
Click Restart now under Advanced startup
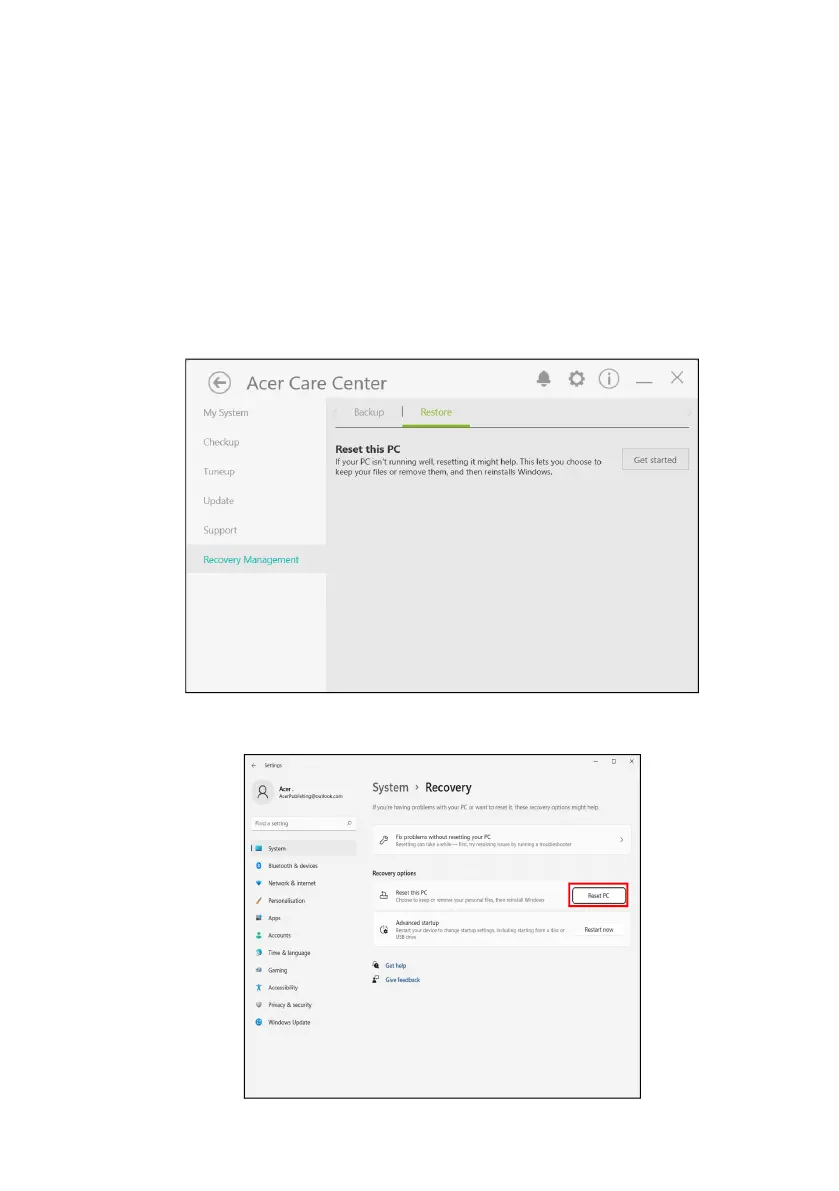pyautogui.click(x=599, y=930)
